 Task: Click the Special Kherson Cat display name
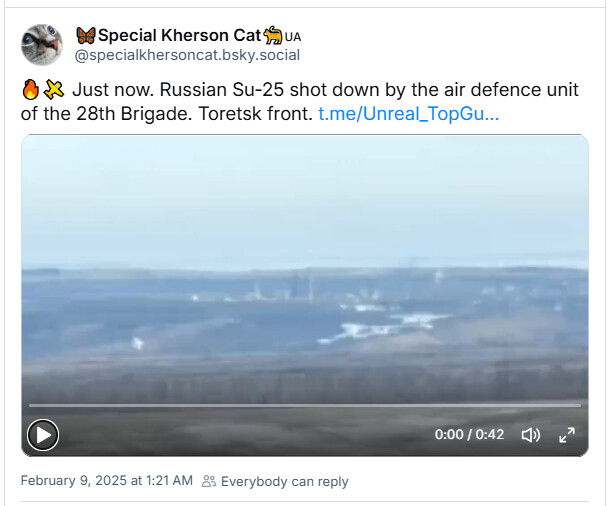tap(179, 35)
